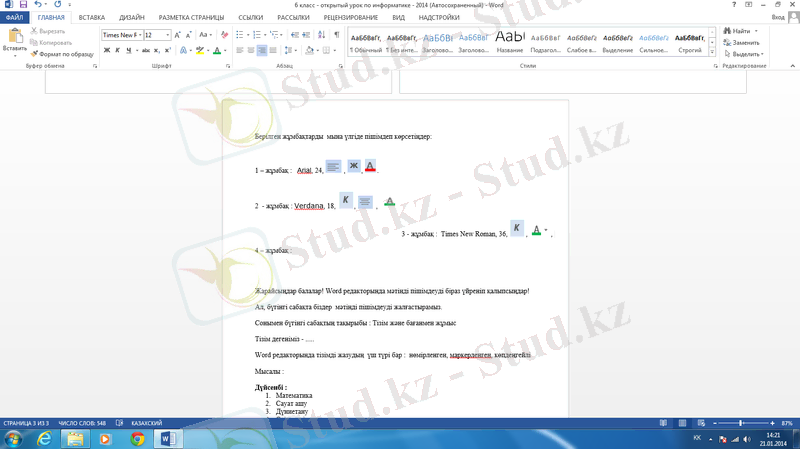Screen dimensions: 800x449
Task: Expand the Styles gallery more arrow
Action: pyautogui.click(x=713, y=52)
